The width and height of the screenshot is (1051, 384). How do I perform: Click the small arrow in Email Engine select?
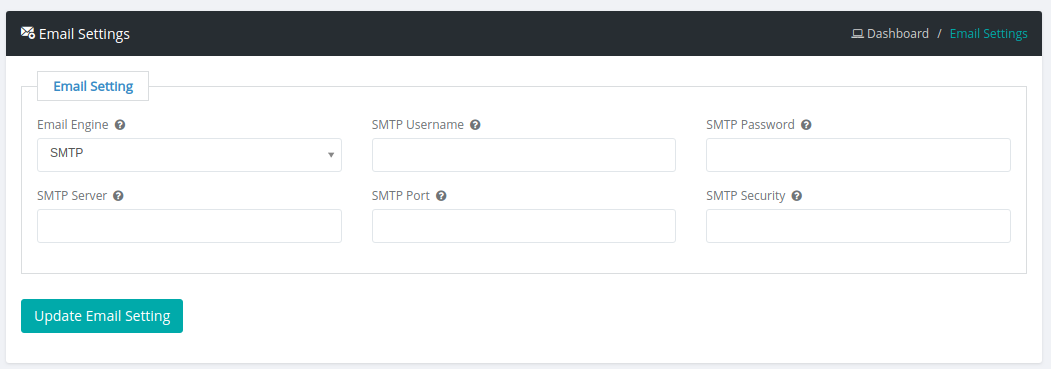click(x=330, y=155)
